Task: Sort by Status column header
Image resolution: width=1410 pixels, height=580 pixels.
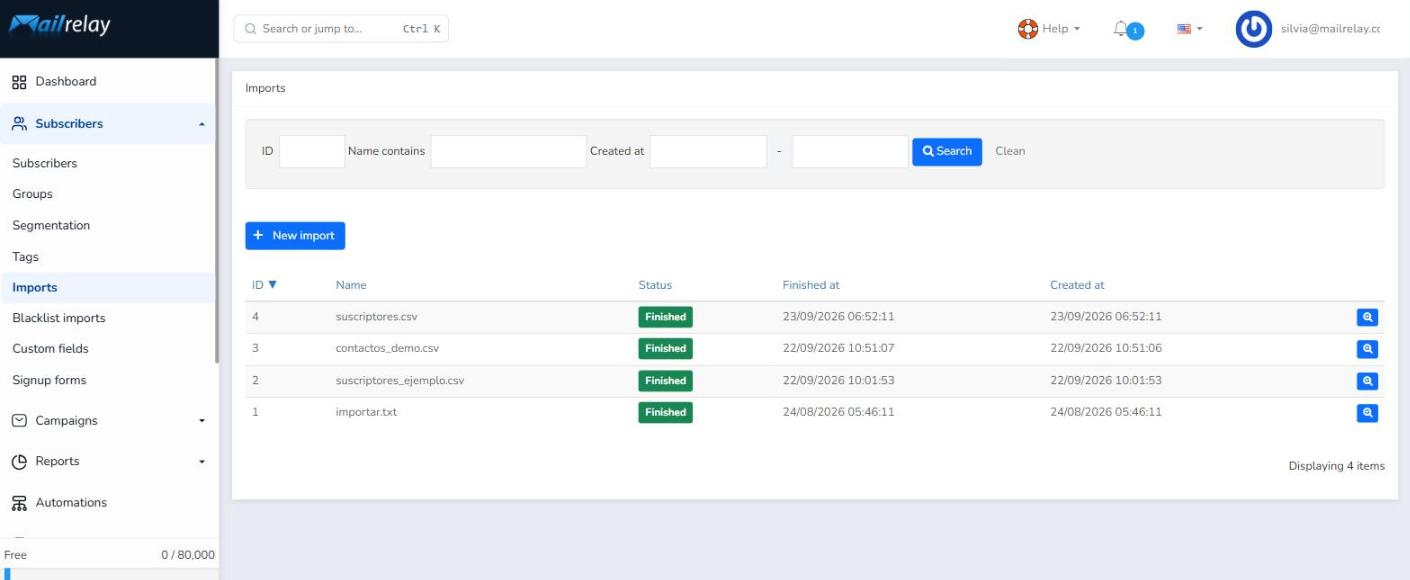Action: 655,285
